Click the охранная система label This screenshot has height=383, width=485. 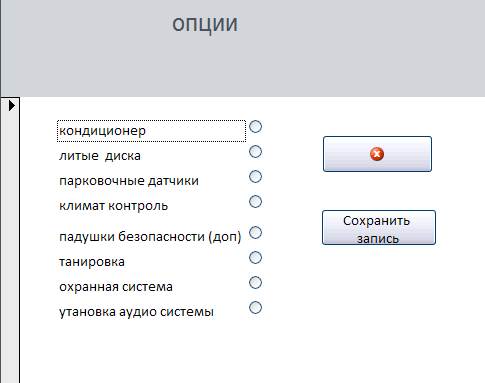(116, 287)
